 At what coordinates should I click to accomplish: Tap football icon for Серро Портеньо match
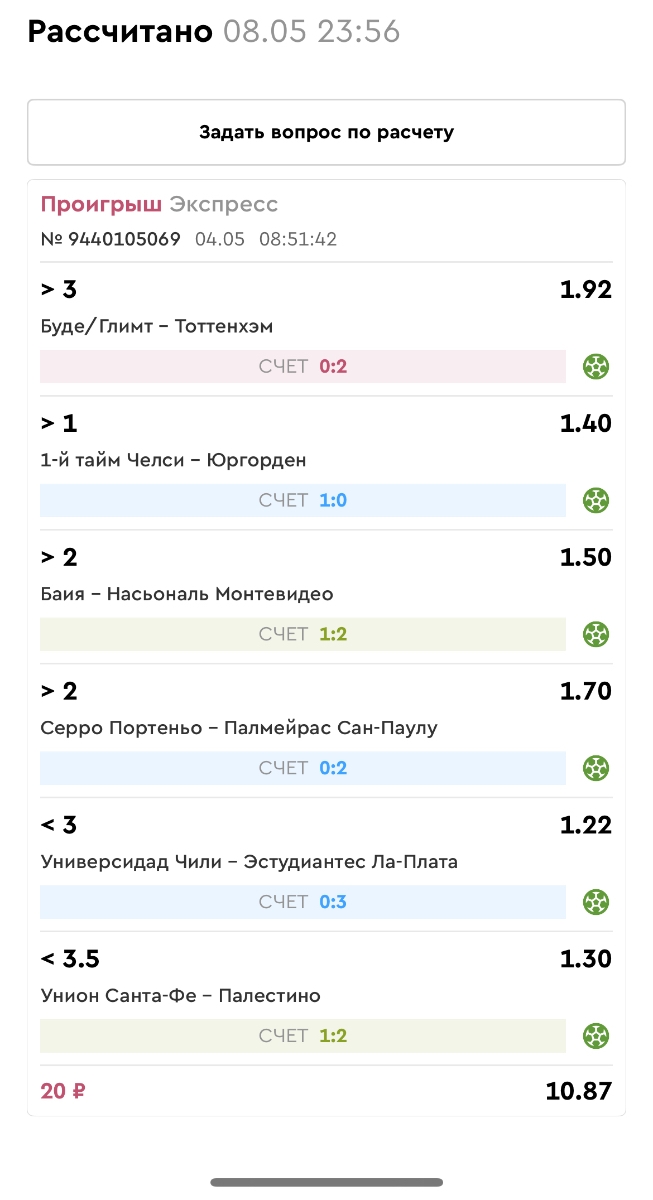597,768
